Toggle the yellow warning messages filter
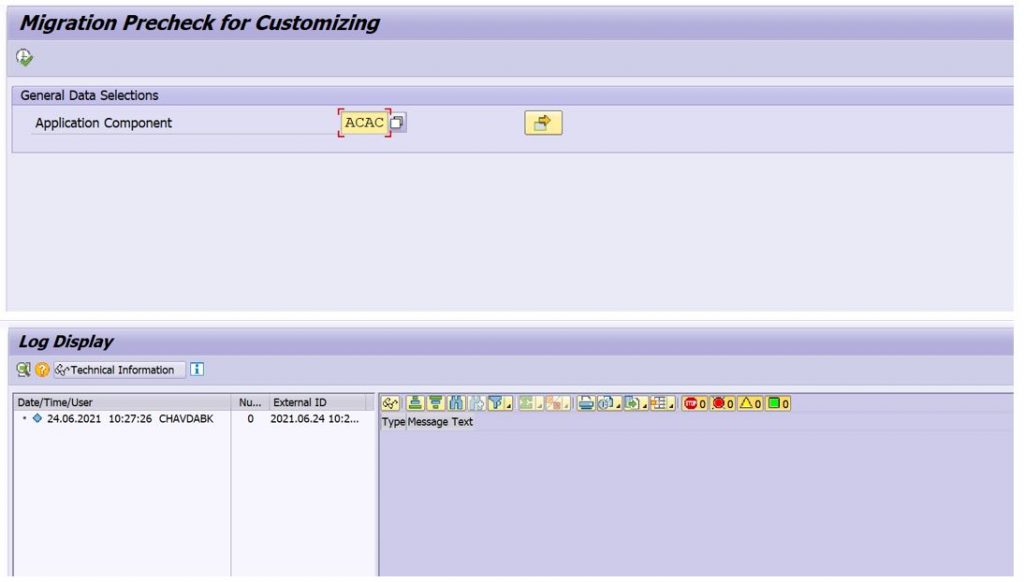This screenshot has width=1024, height=582. [750, 404]
